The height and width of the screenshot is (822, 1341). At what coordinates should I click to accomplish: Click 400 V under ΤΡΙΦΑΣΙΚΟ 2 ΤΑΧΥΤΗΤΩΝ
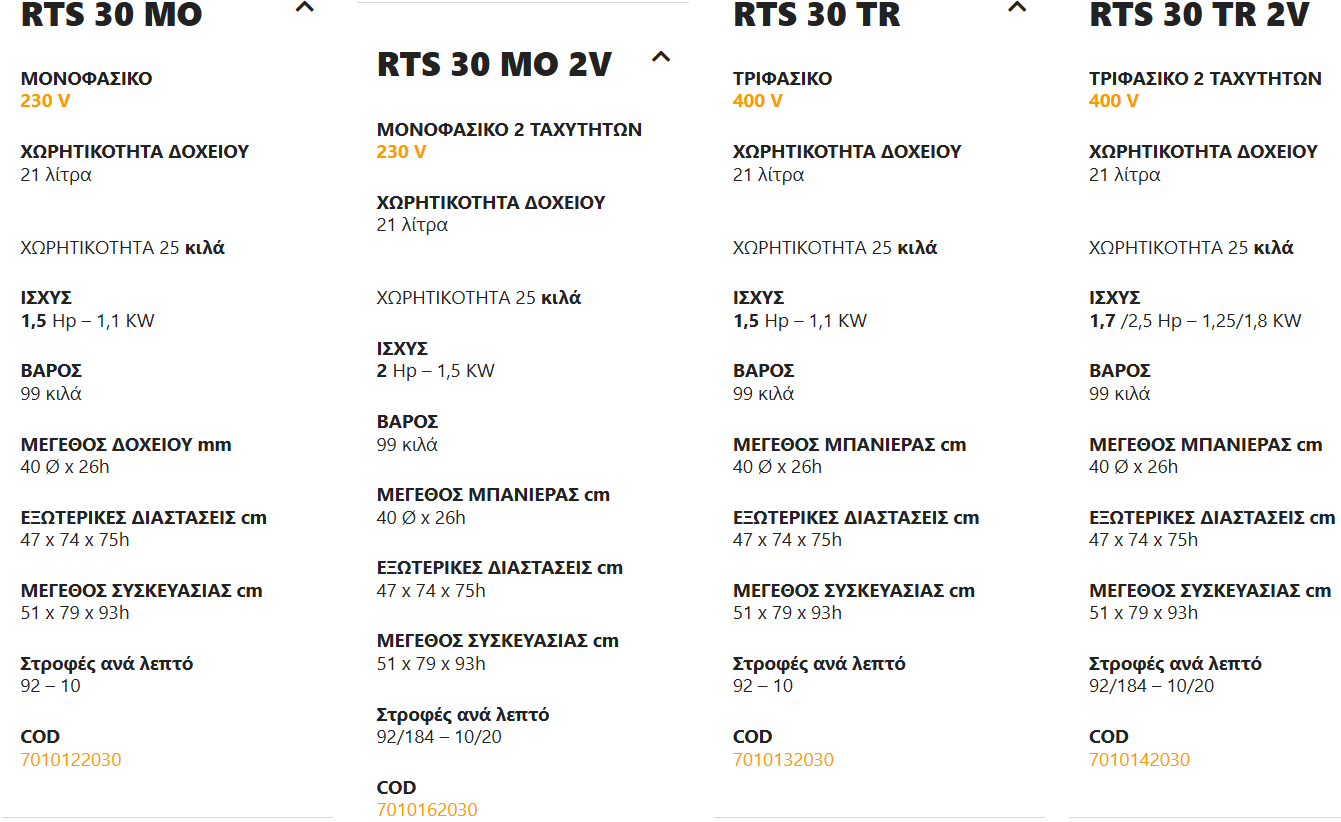tap(1113, 101)
